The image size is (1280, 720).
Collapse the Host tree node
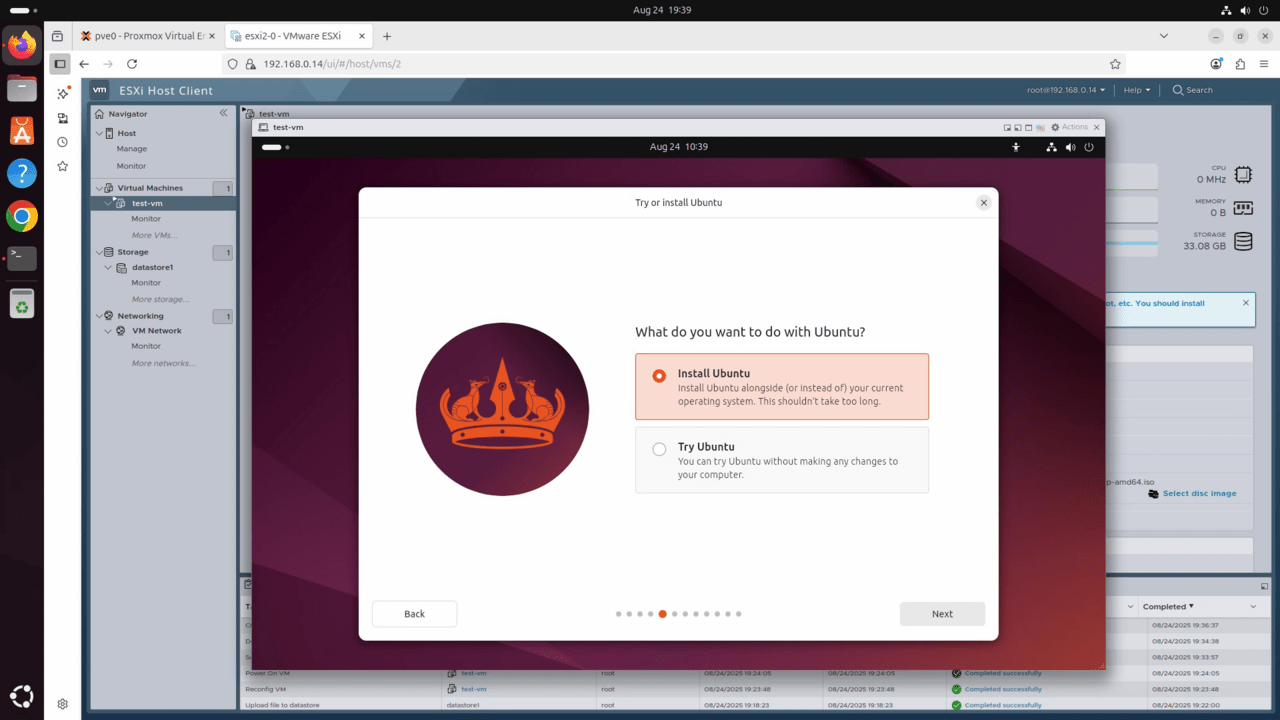pyautogui.click(x=98, y=133)
